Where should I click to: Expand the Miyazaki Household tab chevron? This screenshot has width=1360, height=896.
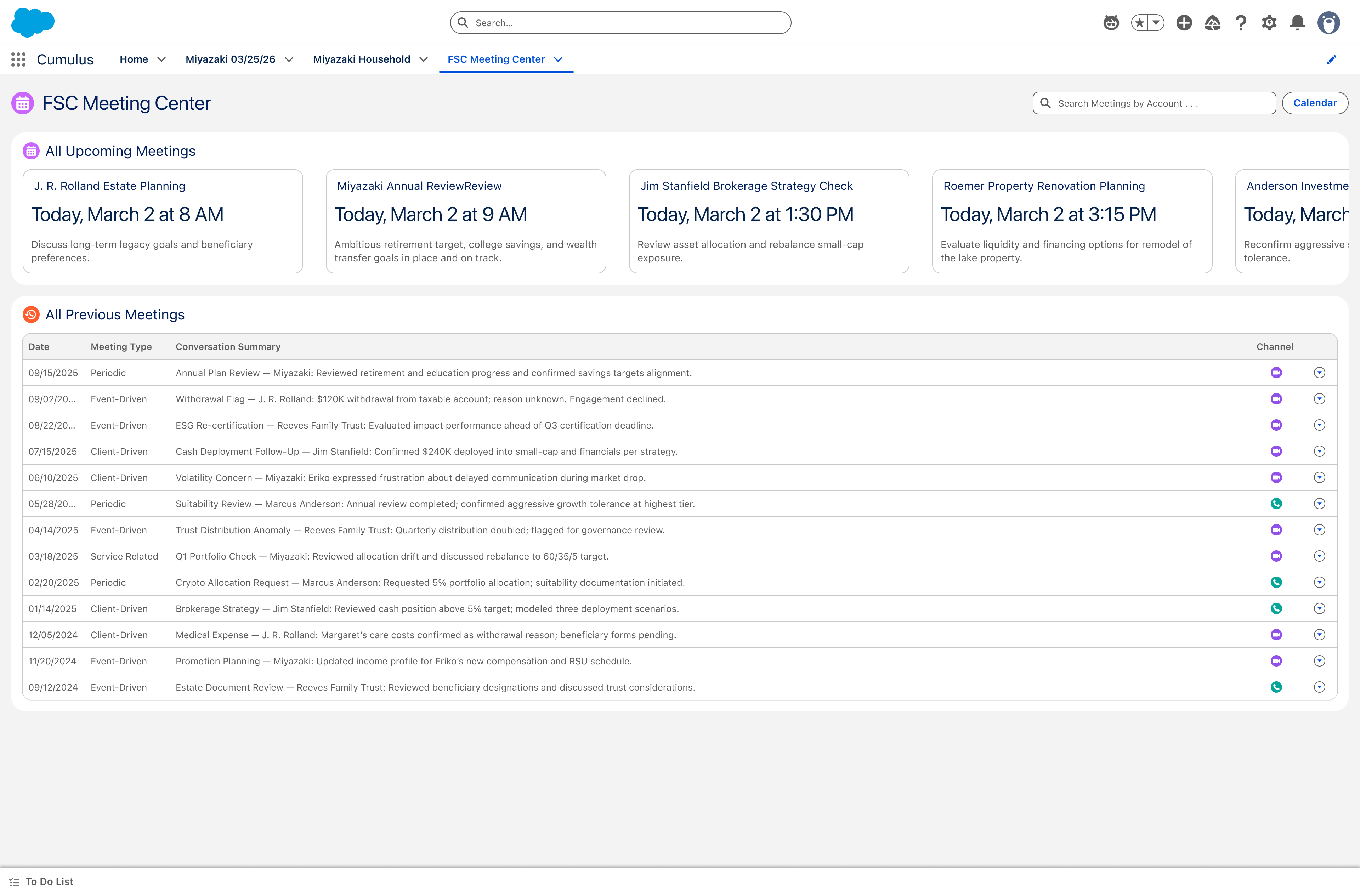424,59
